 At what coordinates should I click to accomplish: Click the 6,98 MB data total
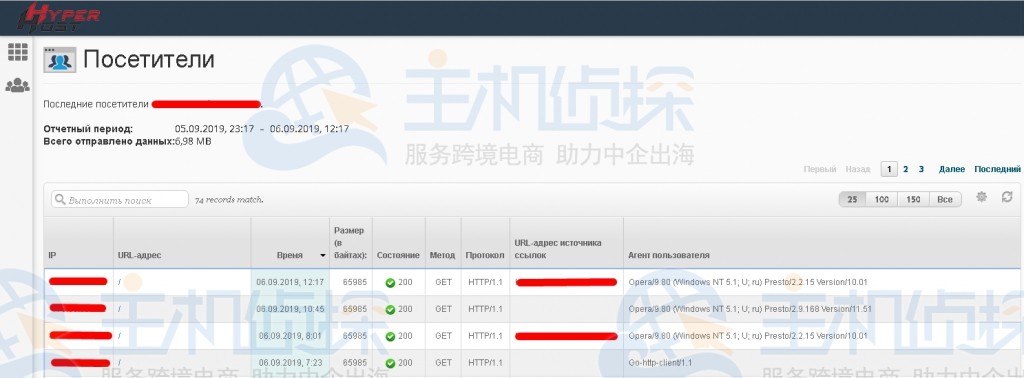193,141
